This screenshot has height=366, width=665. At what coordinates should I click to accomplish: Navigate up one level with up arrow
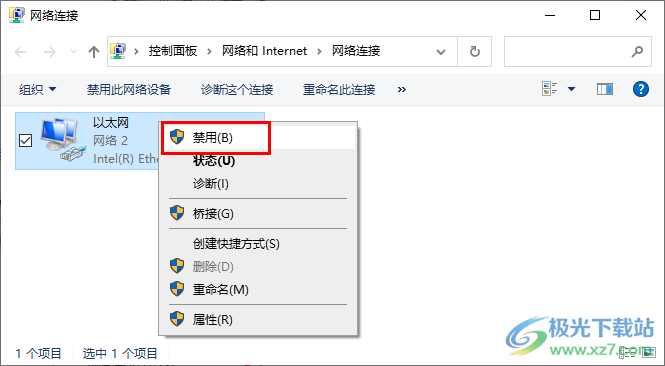point(94,52)
